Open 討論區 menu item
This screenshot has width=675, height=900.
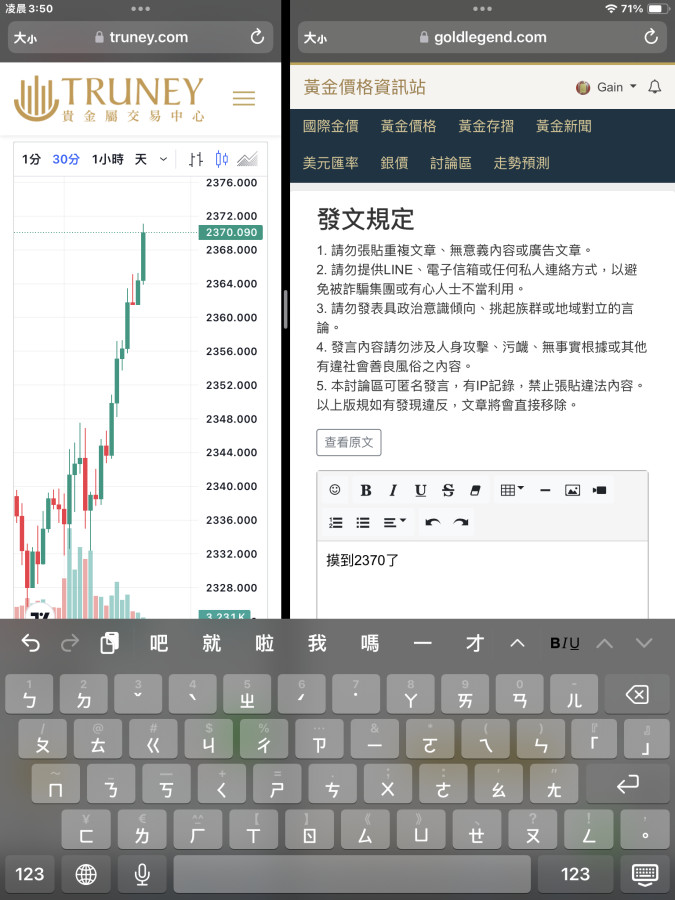[451, 163]
